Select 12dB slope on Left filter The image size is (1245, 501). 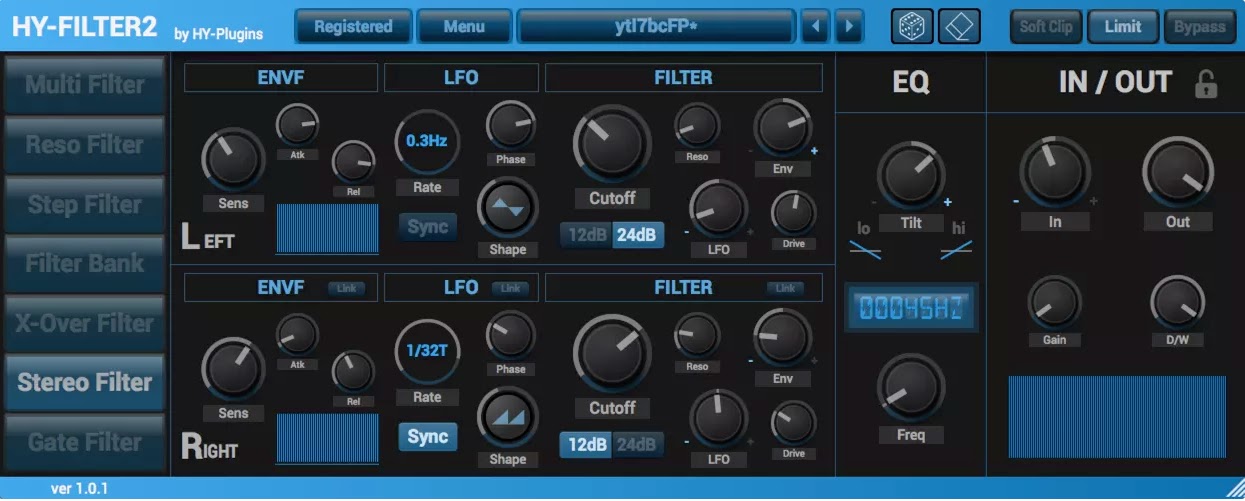(x=585, y=235)
